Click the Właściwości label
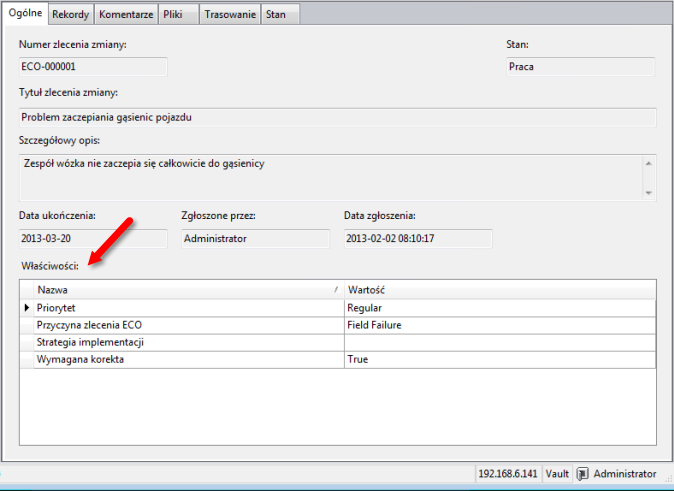Image resolution: width=674 pixels, height=491 pixels. (50, 266)
